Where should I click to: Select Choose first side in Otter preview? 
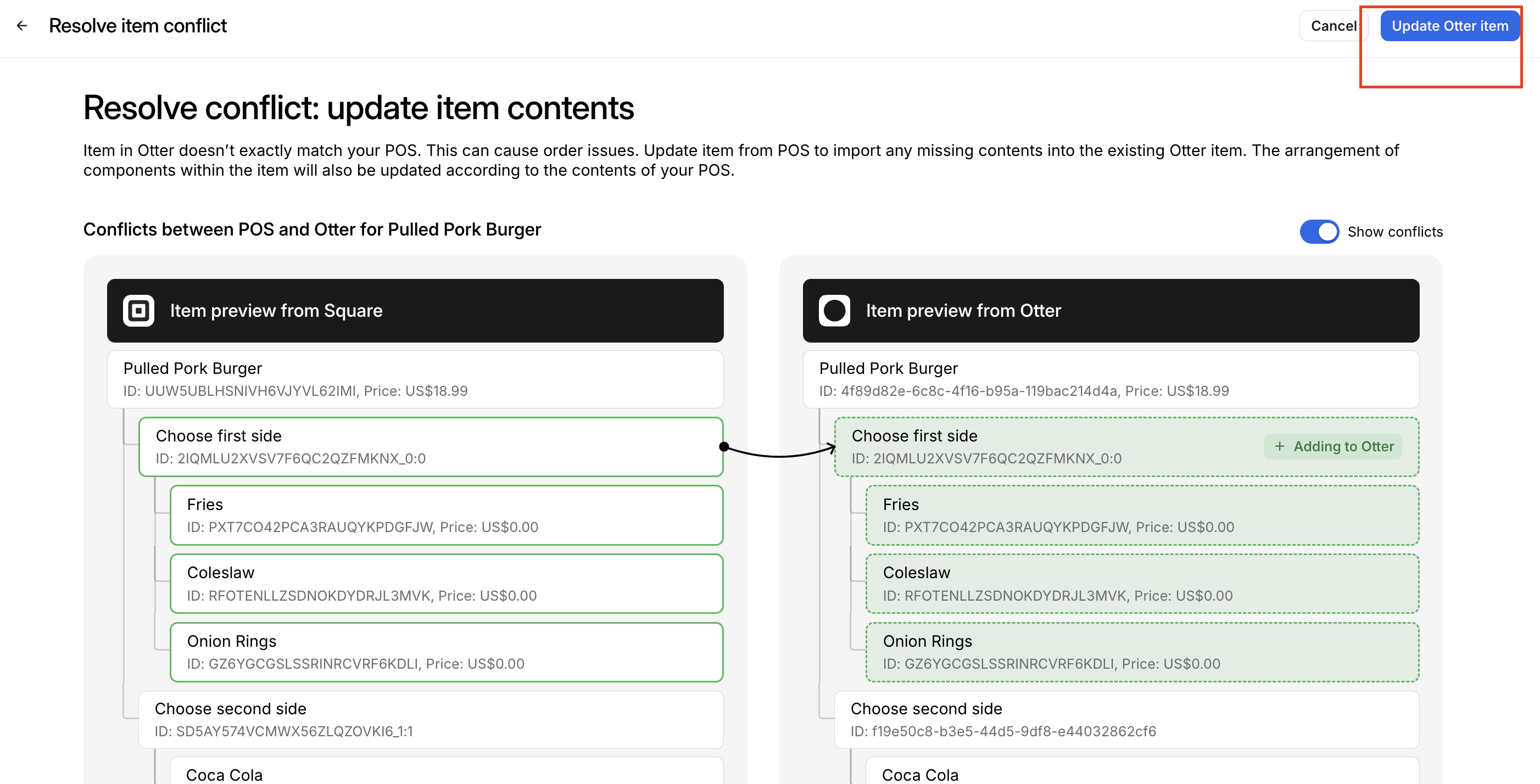(1126, 447)
